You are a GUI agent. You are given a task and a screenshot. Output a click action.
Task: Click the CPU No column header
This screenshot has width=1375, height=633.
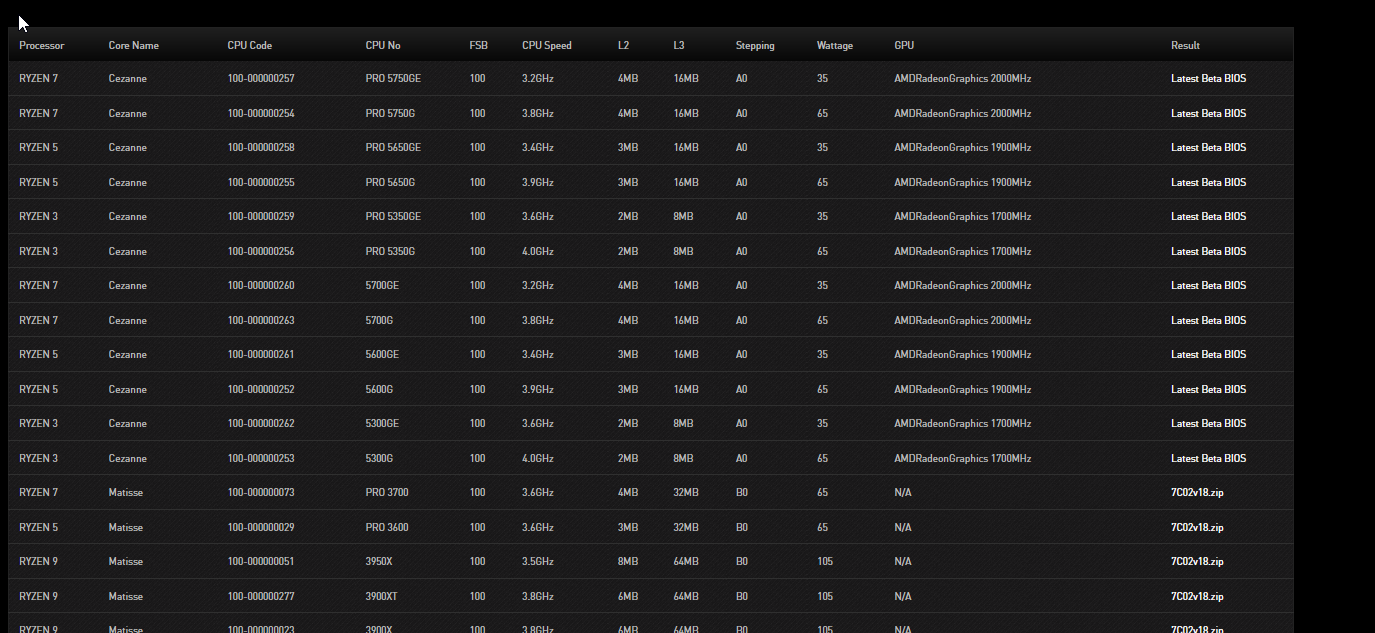(383, 46)
